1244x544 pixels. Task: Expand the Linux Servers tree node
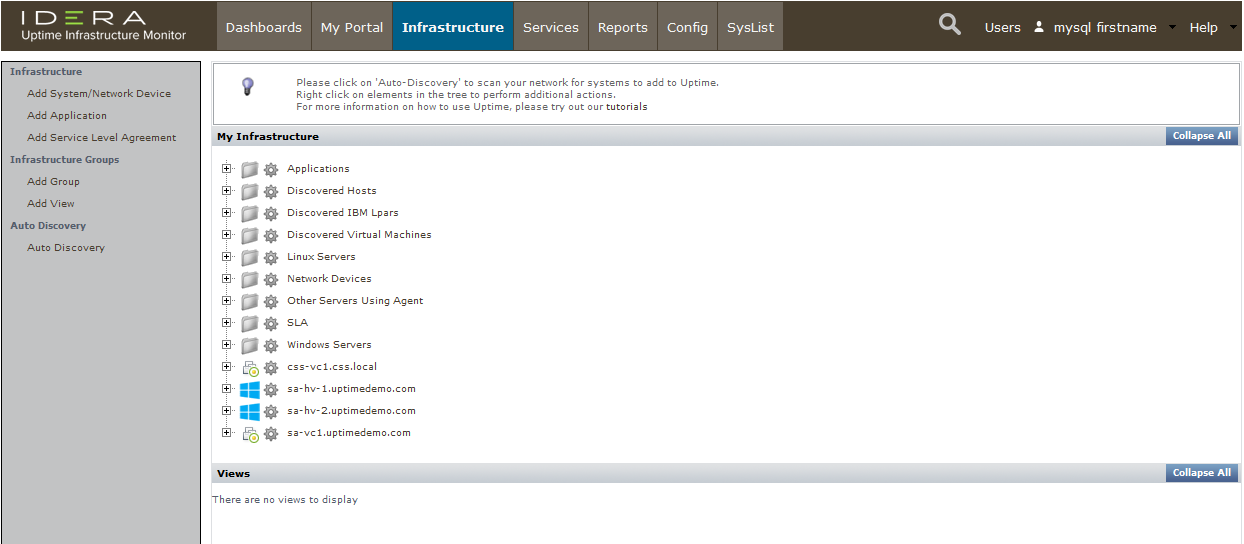pyautogui.click(x=226, y=256)
